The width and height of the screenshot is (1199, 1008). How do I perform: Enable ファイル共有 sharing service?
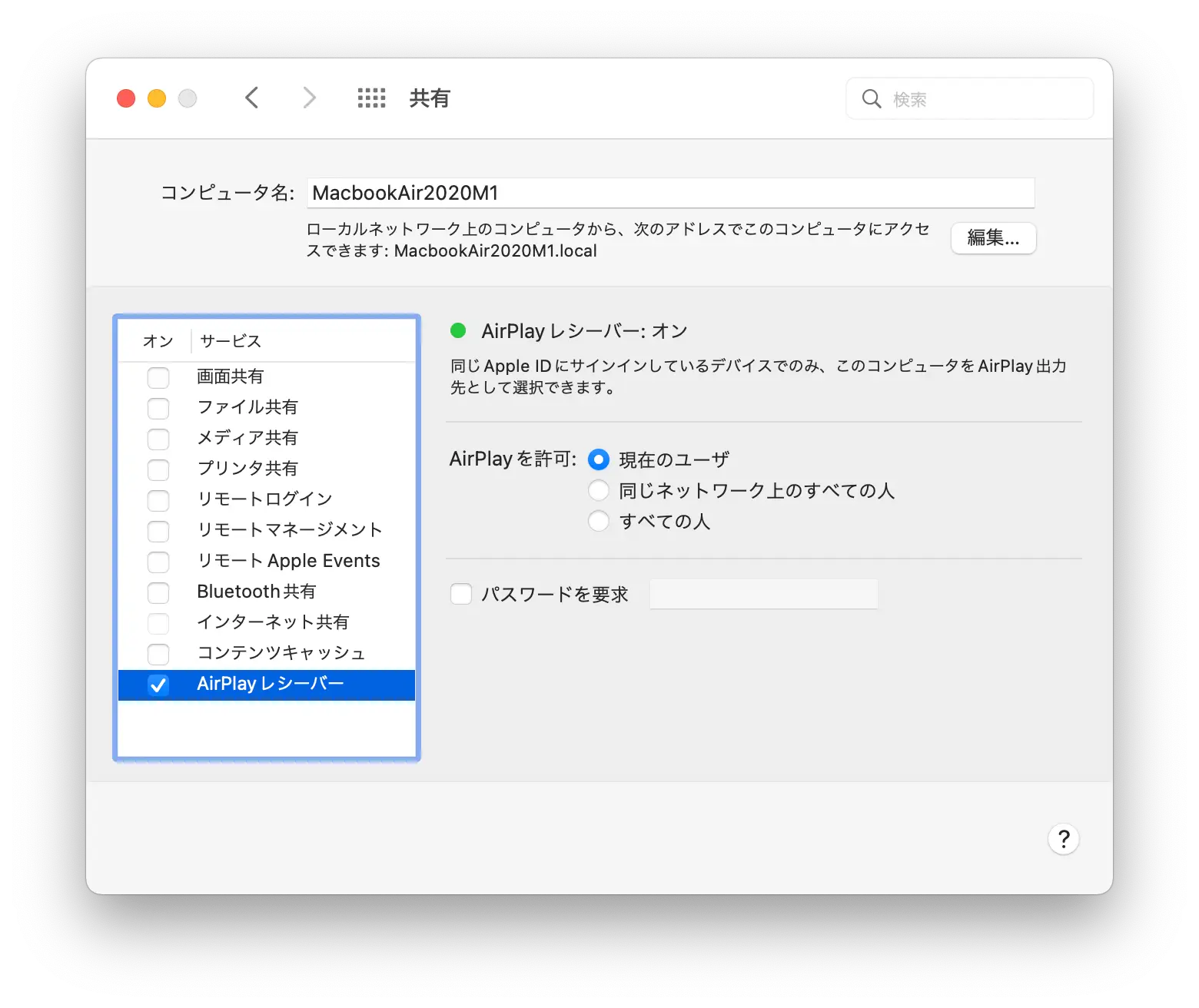click(158, 408)
